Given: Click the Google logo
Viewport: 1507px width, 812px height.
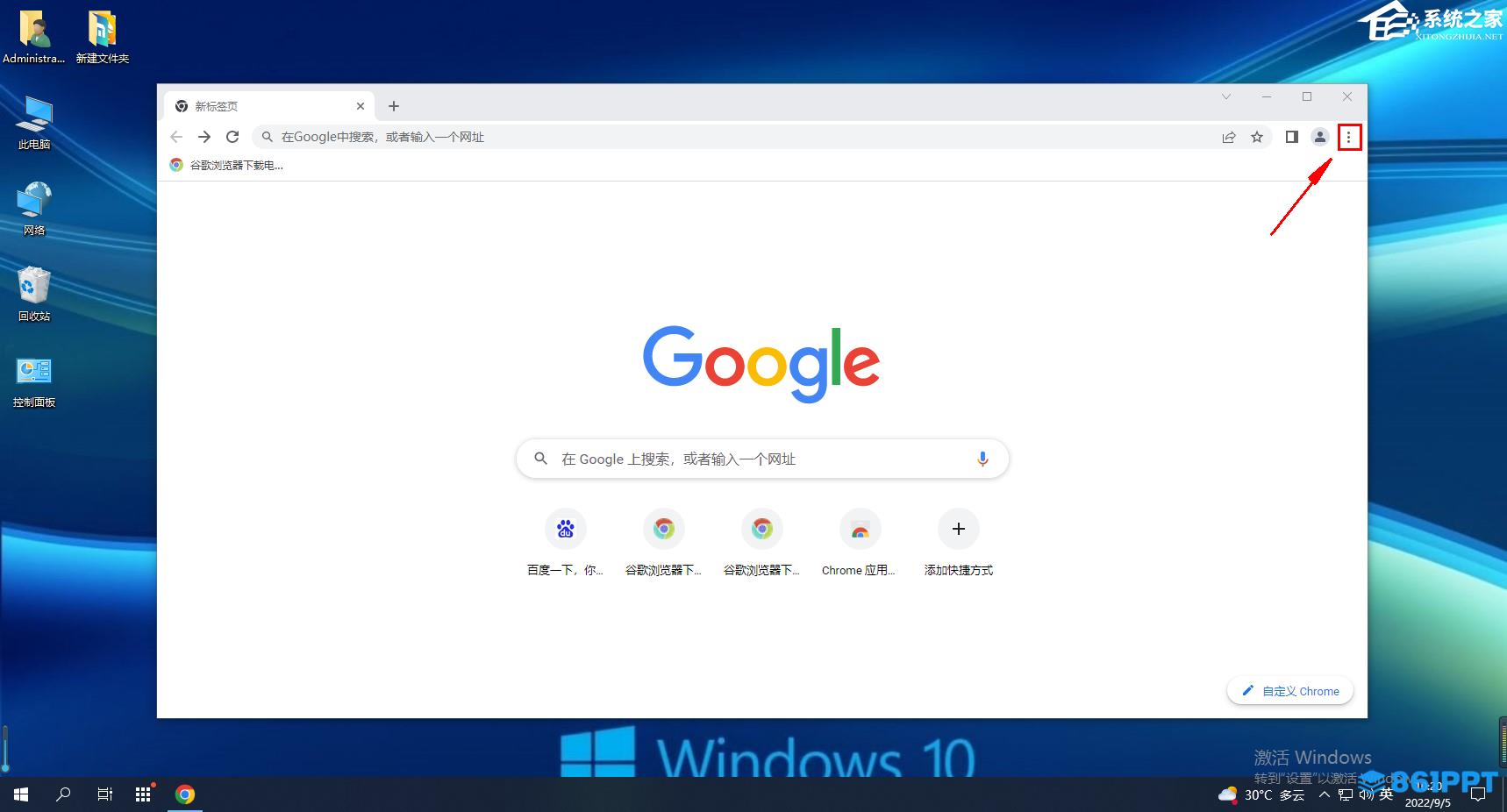Looking at the screenshot, I should (x=761, y=363).
